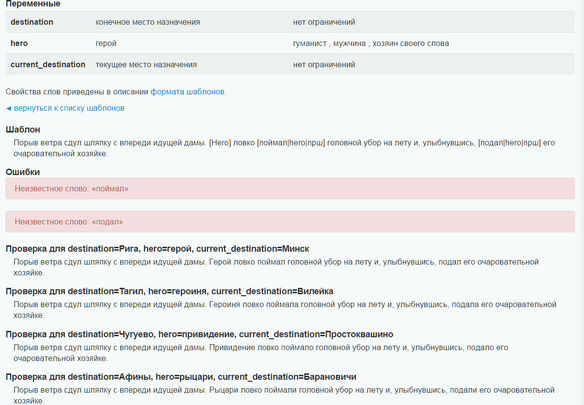Click the back arrow before вернуться
The image size is (584, 405).
(x=9, y=108)
